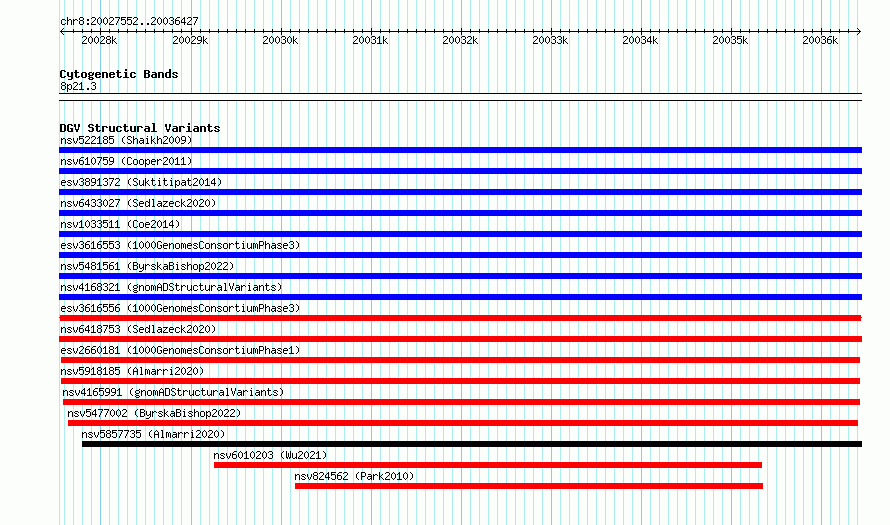Screen dimensions: 890x525
Task: Click the blue bar under nsv610759
Action: [460, 171]
